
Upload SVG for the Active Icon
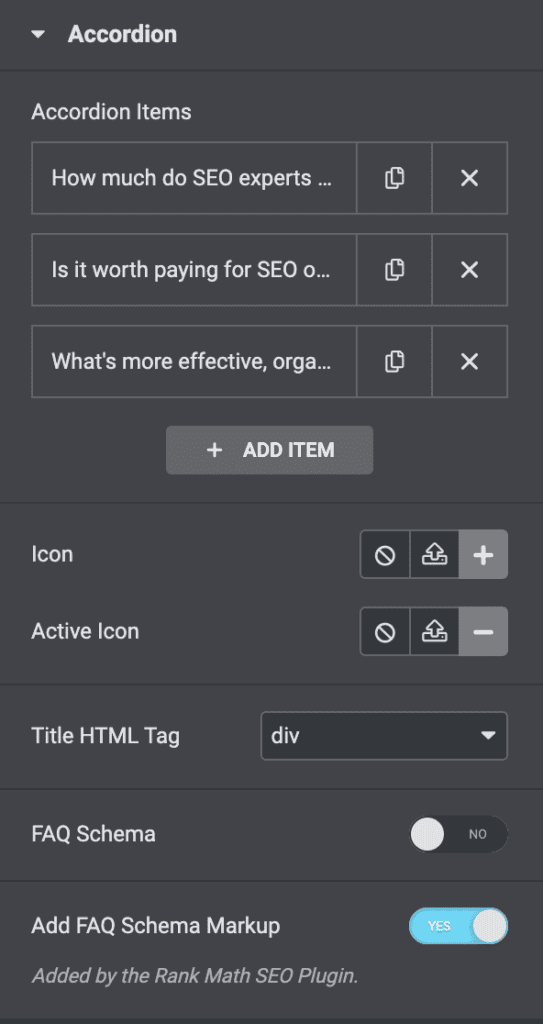pos(434,632)
